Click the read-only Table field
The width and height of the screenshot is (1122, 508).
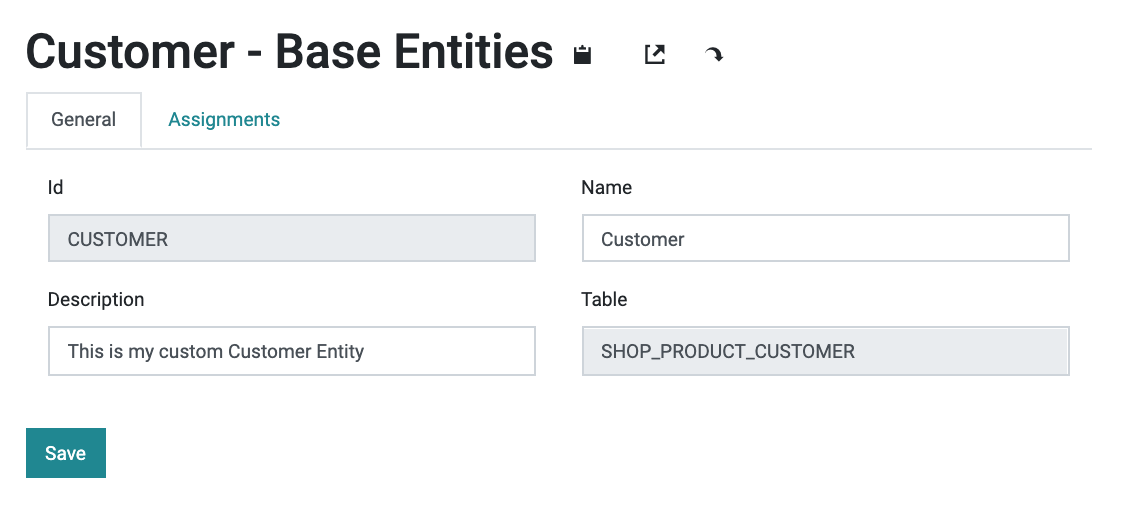click(x=826, y=351)
